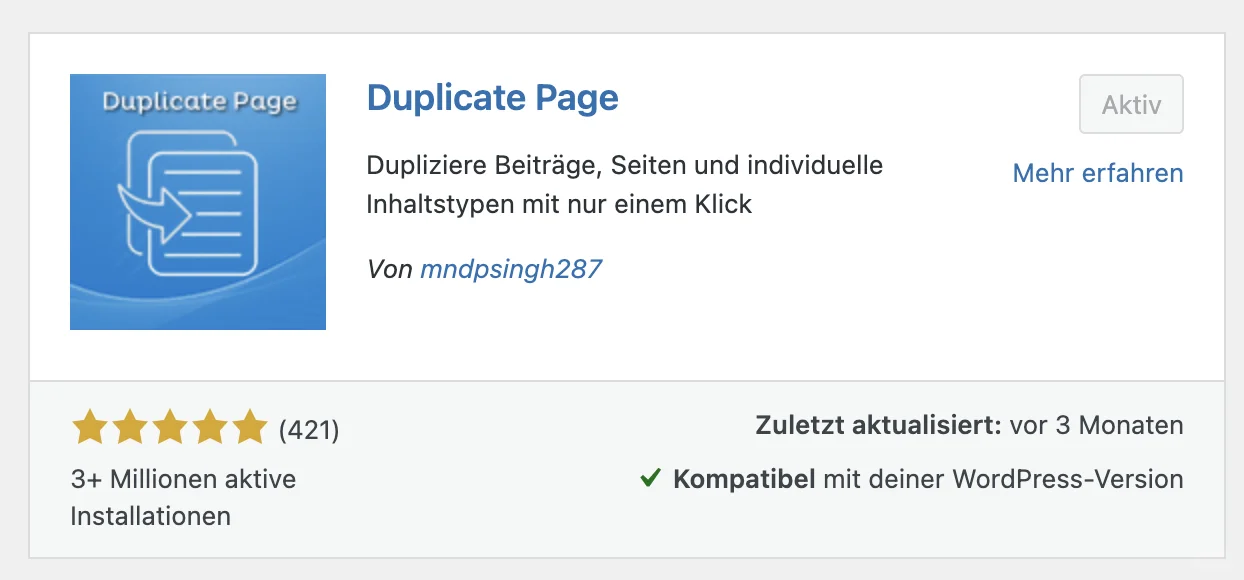The height and width of the screenshot is (580, 1244).
Task: Click the 'vor 3 Monaten' update time
Action: (1096, 425)
